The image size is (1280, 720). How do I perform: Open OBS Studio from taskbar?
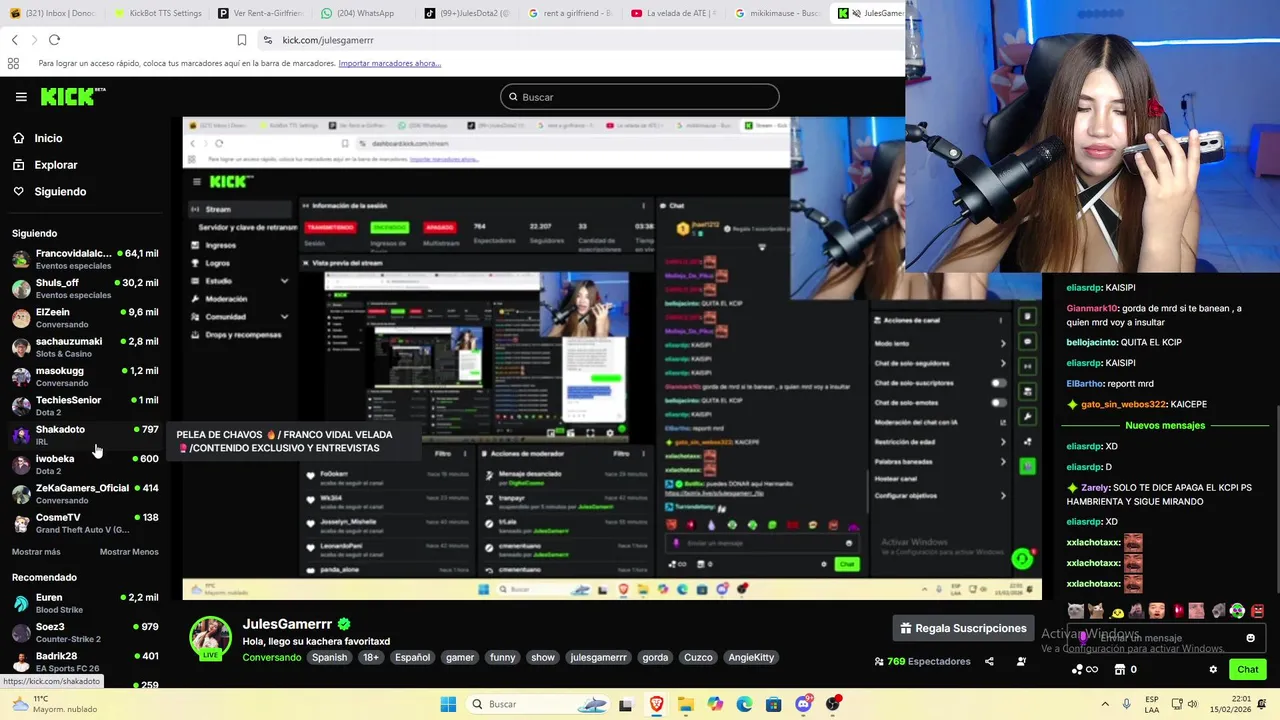[833, 704]
